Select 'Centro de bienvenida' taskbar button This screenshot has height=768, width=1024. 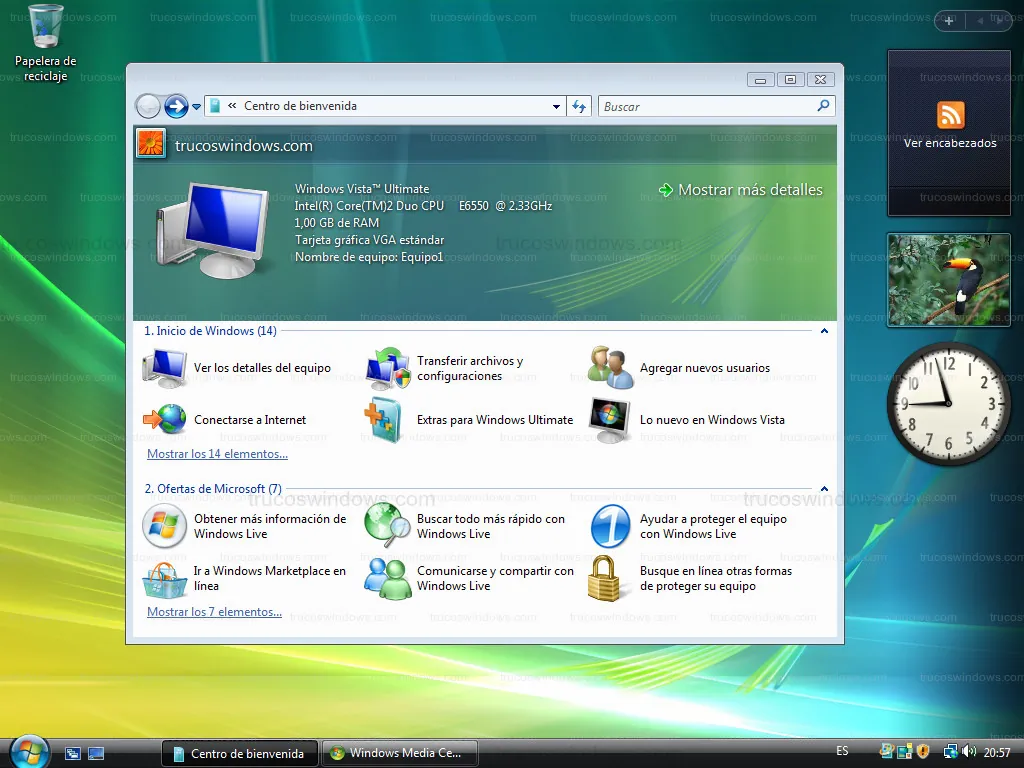click(240, 753)
